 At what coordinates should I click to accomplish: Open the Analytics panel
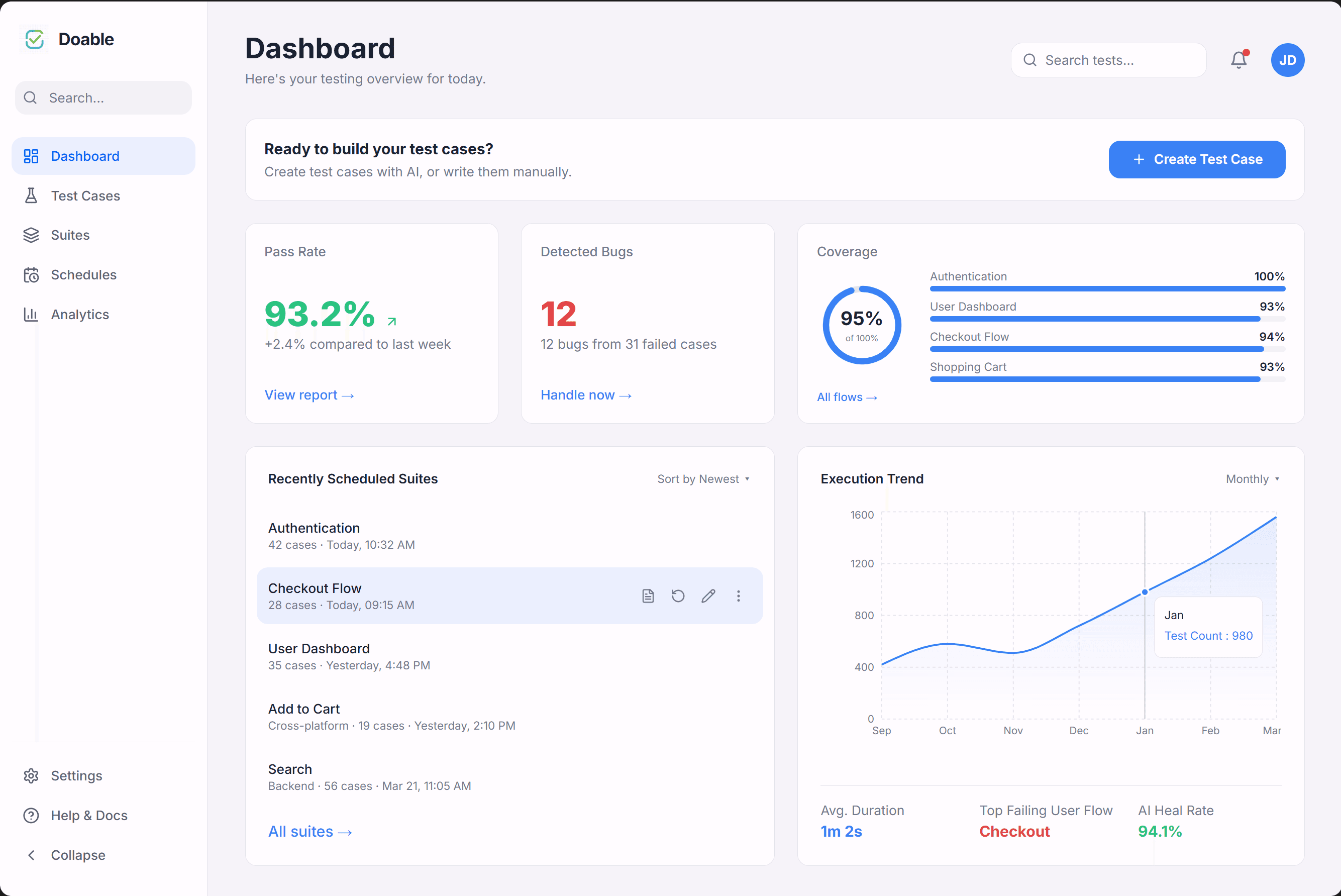tap(79, 314)
